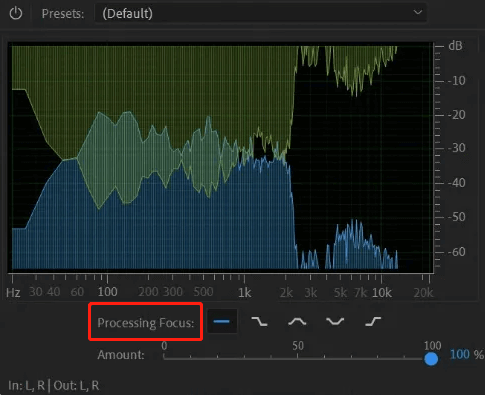Click the Amount label
The image size is (485, 395).
click(121, 355)
